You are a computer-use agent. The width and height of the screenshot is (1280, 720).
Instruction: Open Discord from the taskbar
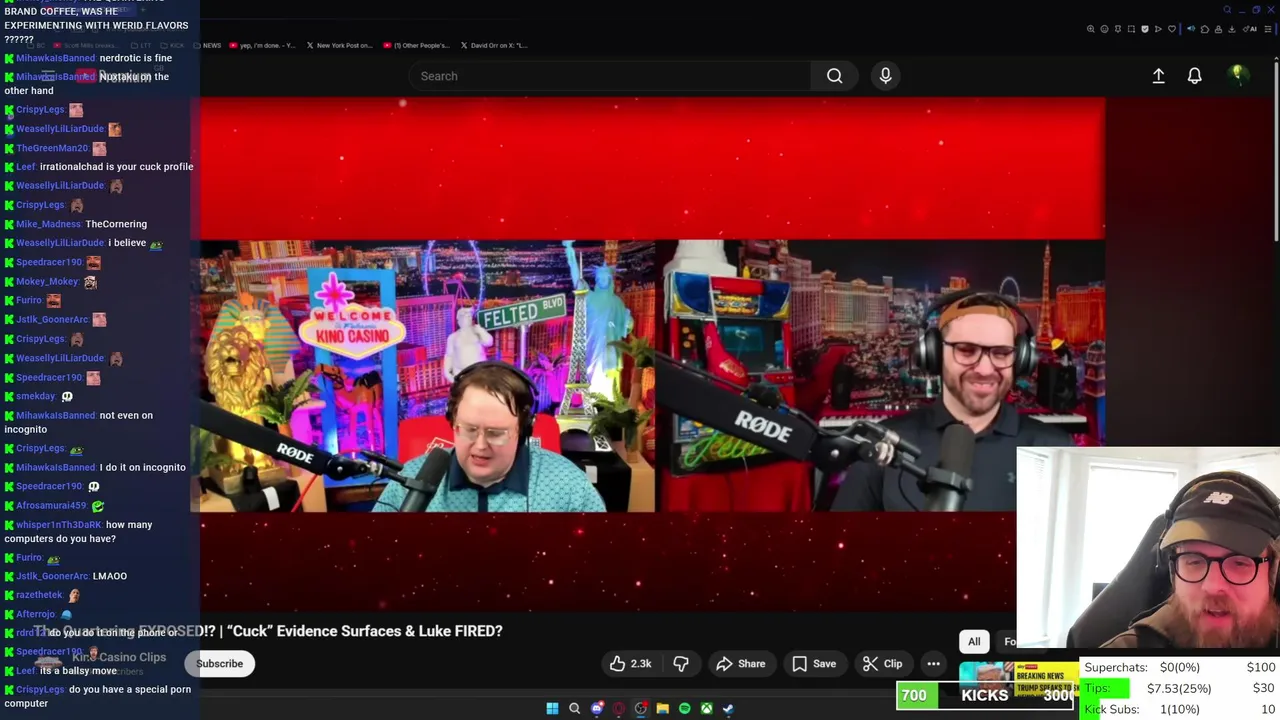pos(597,709)
